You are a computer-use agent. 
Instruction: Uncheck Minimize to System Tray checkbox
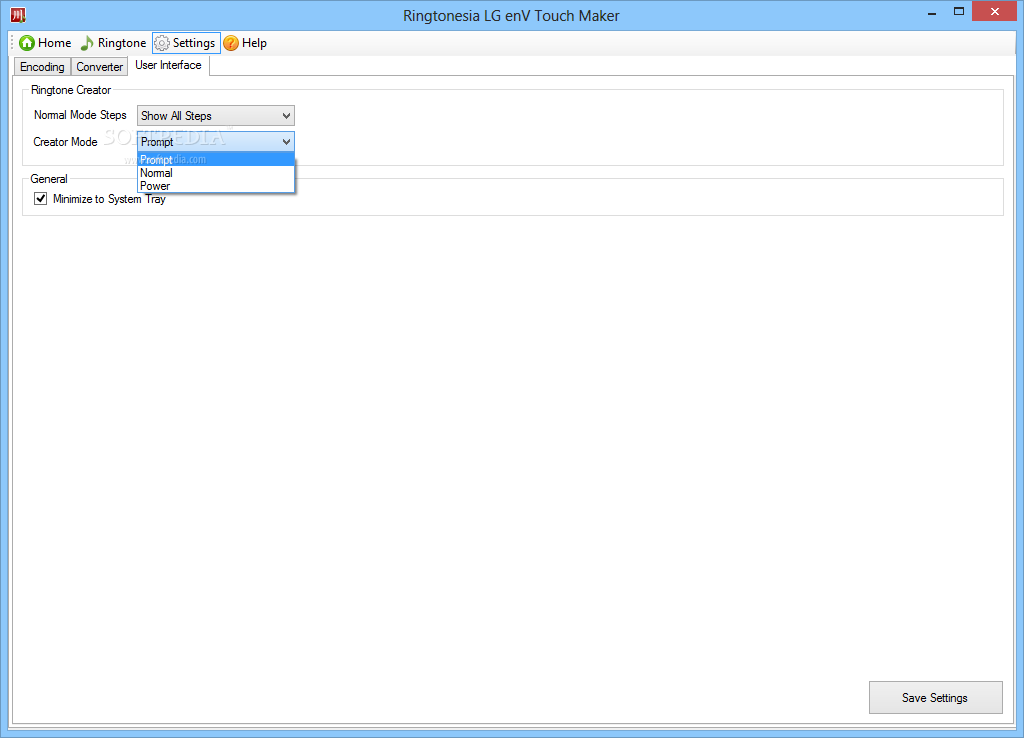point(40,199)
